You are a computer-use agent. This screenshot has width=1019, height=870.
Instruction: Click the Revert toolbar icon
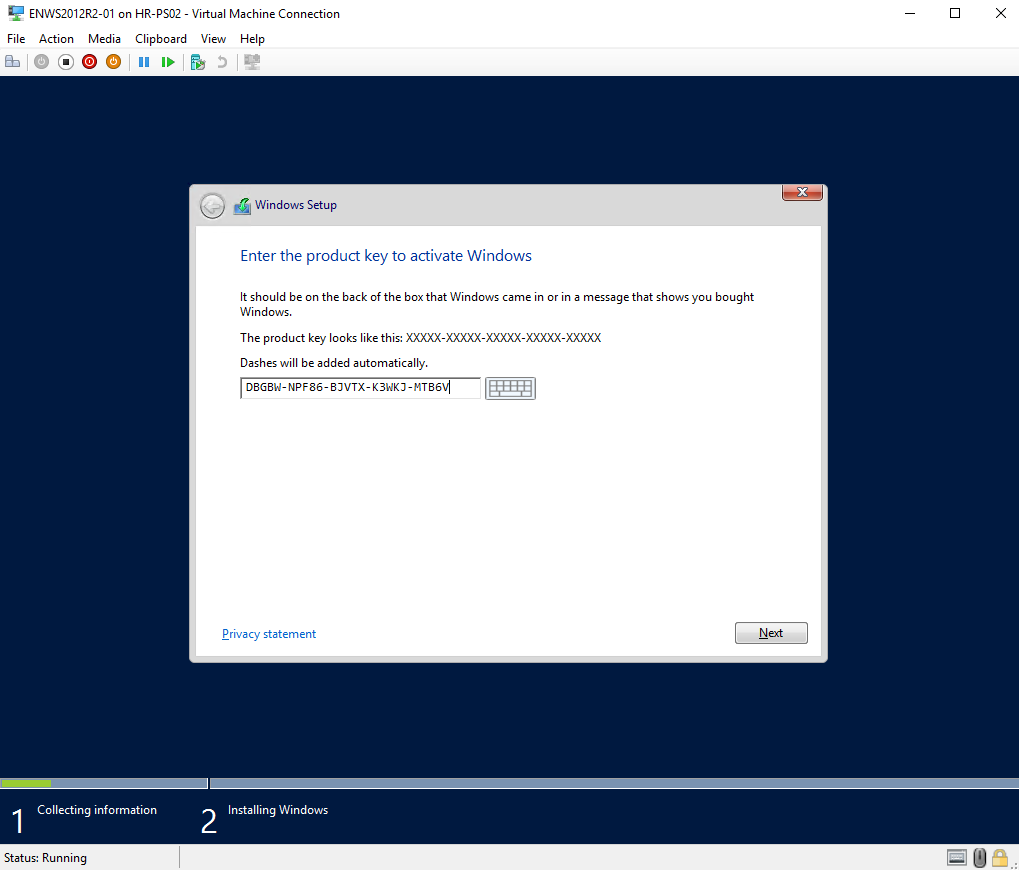(222, 62)
